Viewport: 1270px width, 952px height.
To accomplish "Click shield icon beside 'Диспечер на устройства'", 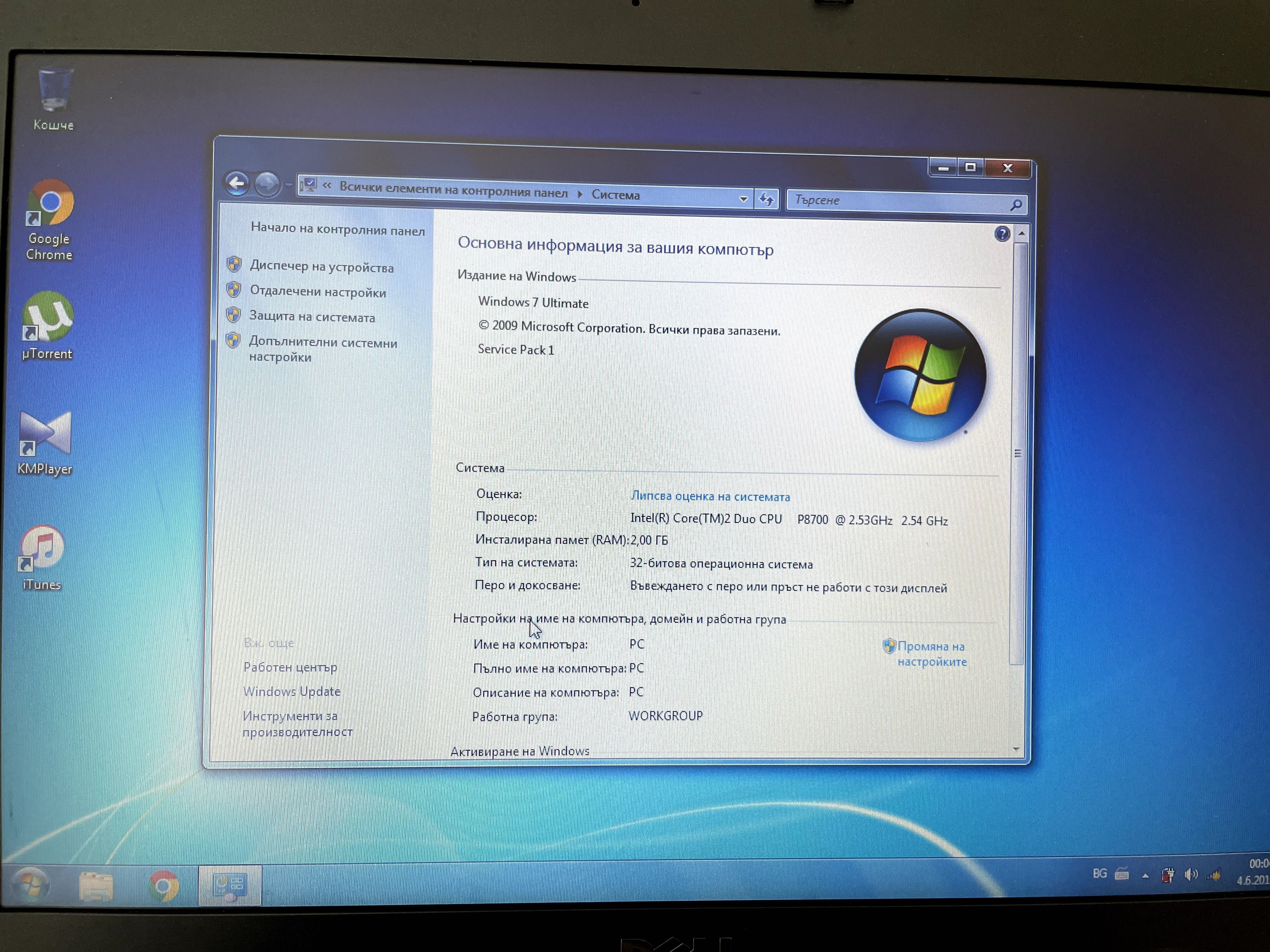I will click(234, 264).
